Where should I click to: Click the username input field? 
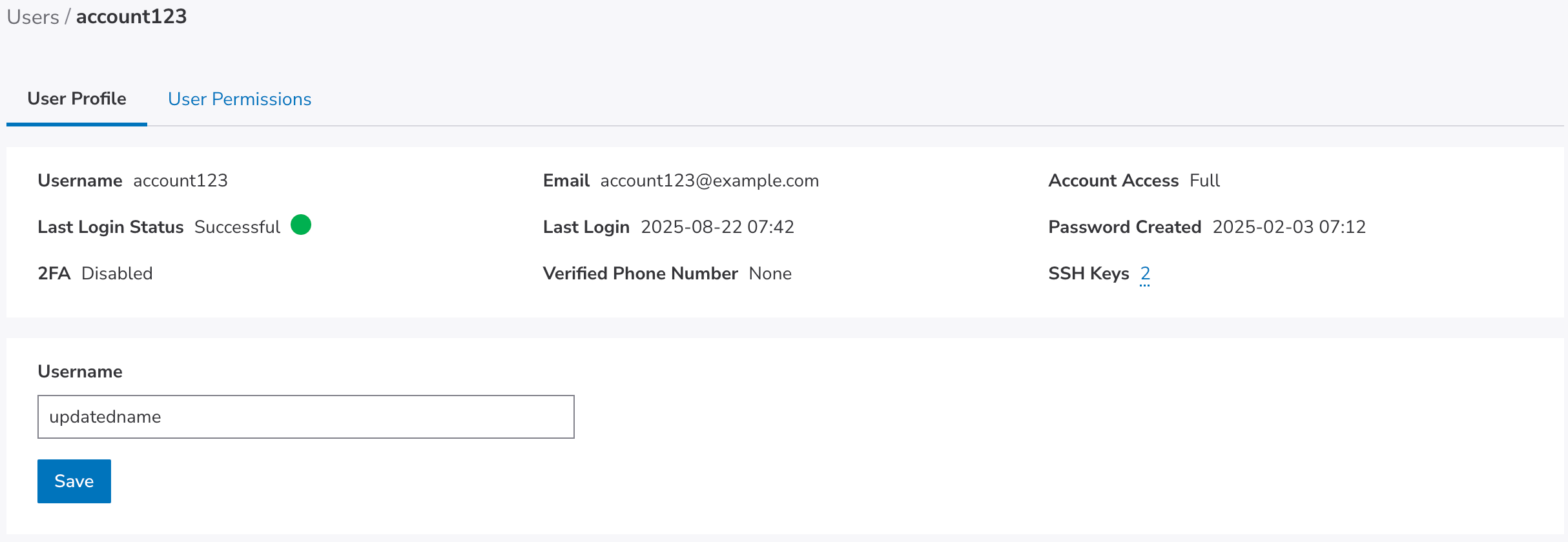[306, 417]
